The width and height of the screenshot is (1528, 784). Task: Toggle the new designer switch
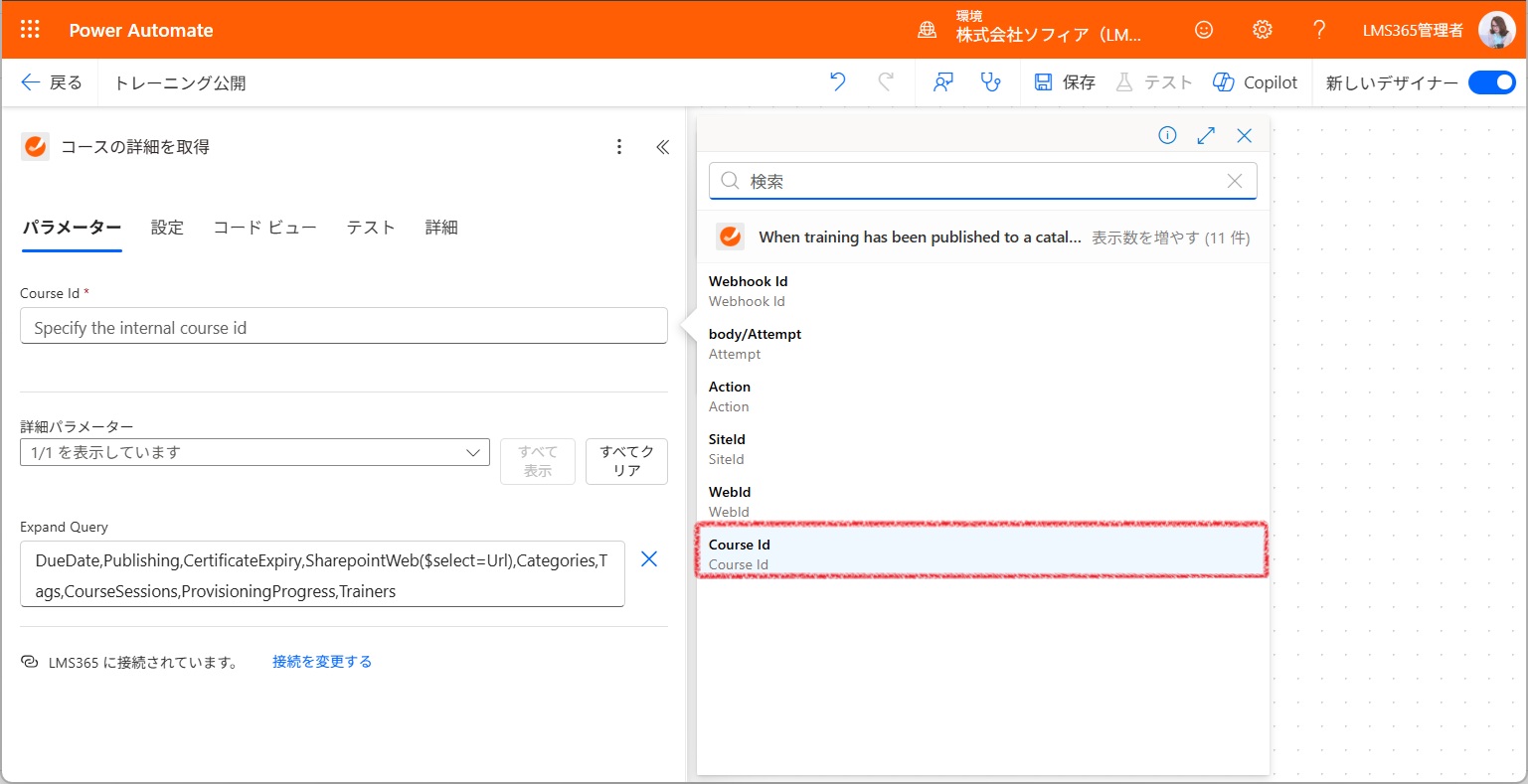tap(1491, 82)
